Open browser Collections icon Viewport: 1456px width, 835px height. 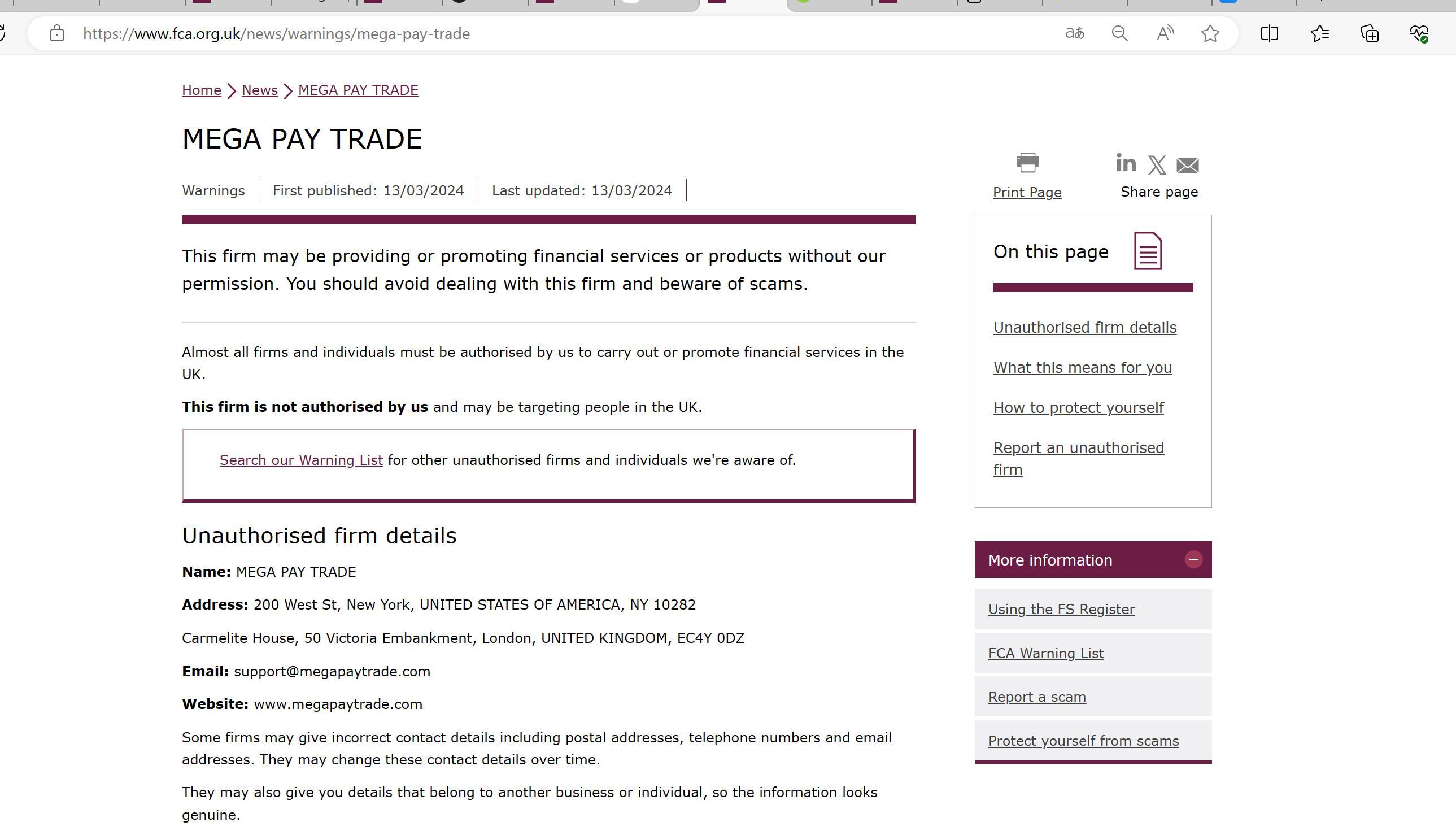click(x=1370, y=33)
